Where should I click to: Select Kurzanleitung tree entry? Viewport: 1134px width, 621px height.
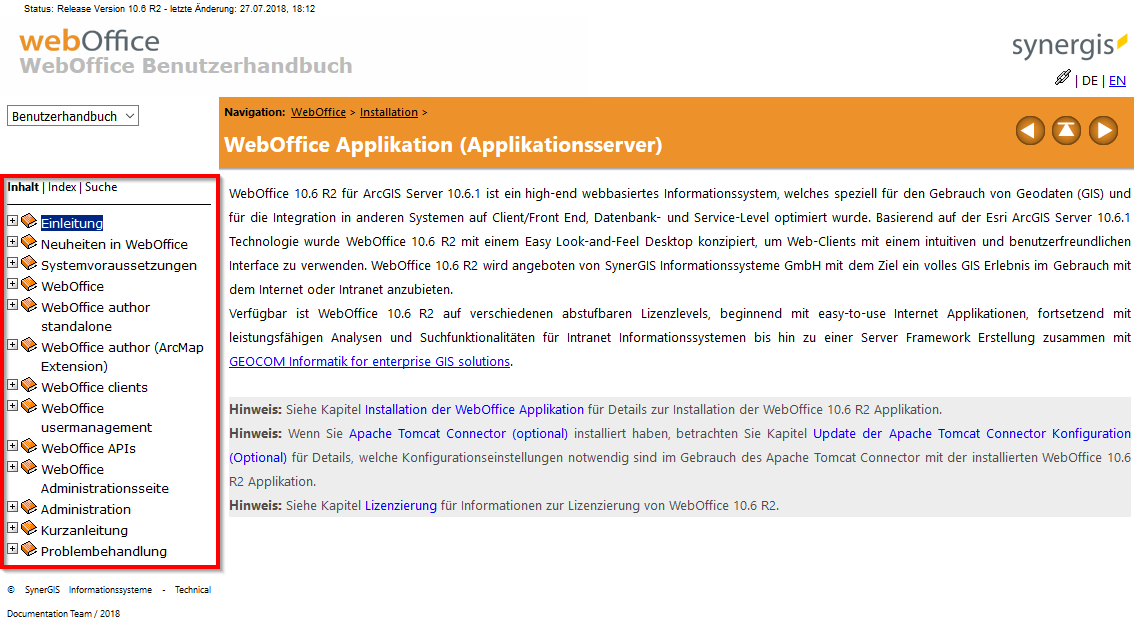(x=84, y=530)
